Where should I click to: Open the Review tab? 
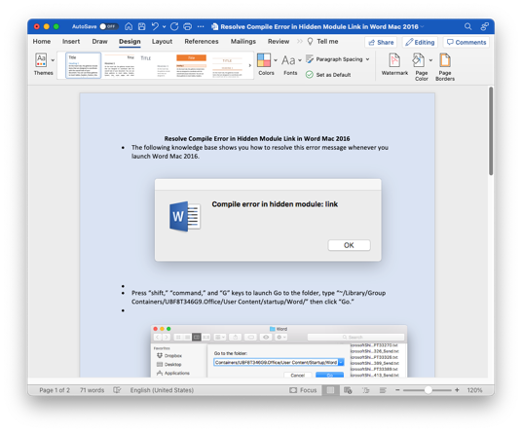point(278,42)
